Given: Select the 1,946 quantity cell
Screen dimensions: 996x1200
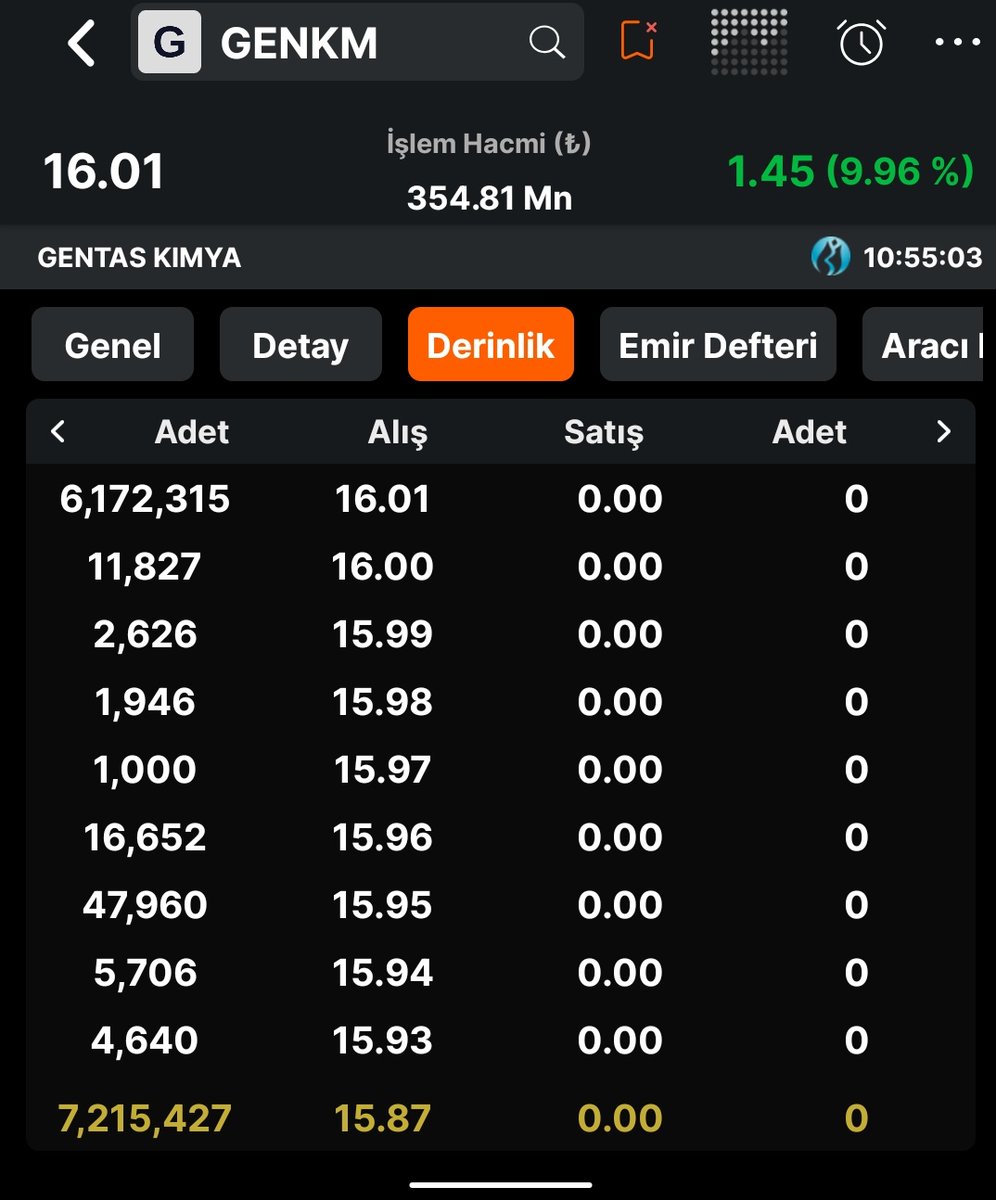Looking at the screenshot, I should pyautogui.click(x=145, y=702).
